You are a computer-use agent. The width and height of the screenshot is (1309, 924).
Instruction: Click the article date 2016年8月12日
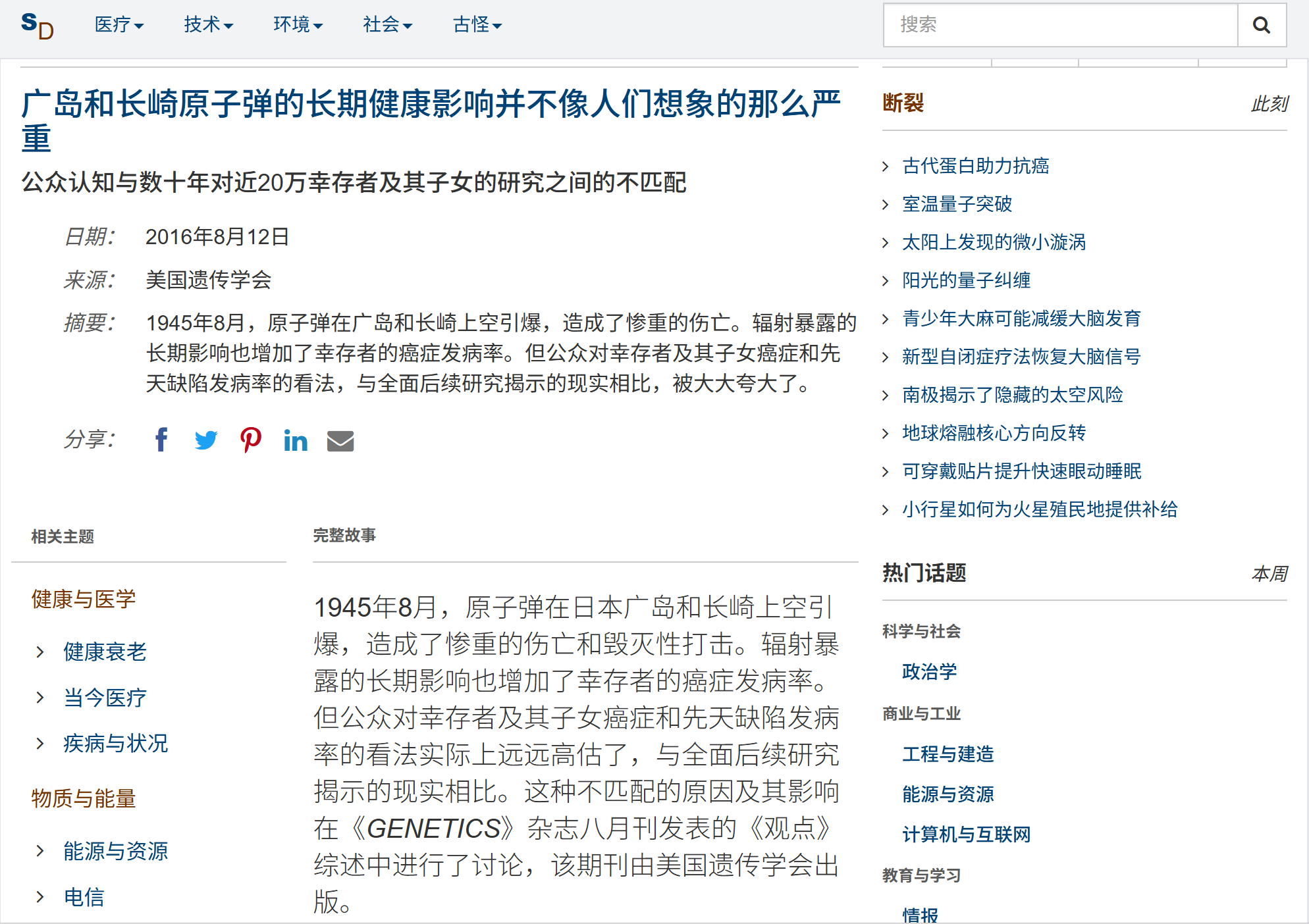[217, 237]
